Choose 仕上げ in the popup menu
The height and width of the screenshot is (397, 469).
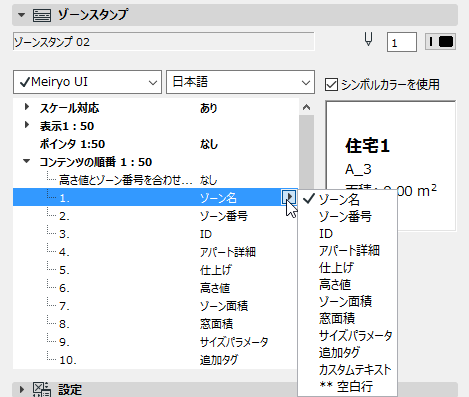[347, 268]
